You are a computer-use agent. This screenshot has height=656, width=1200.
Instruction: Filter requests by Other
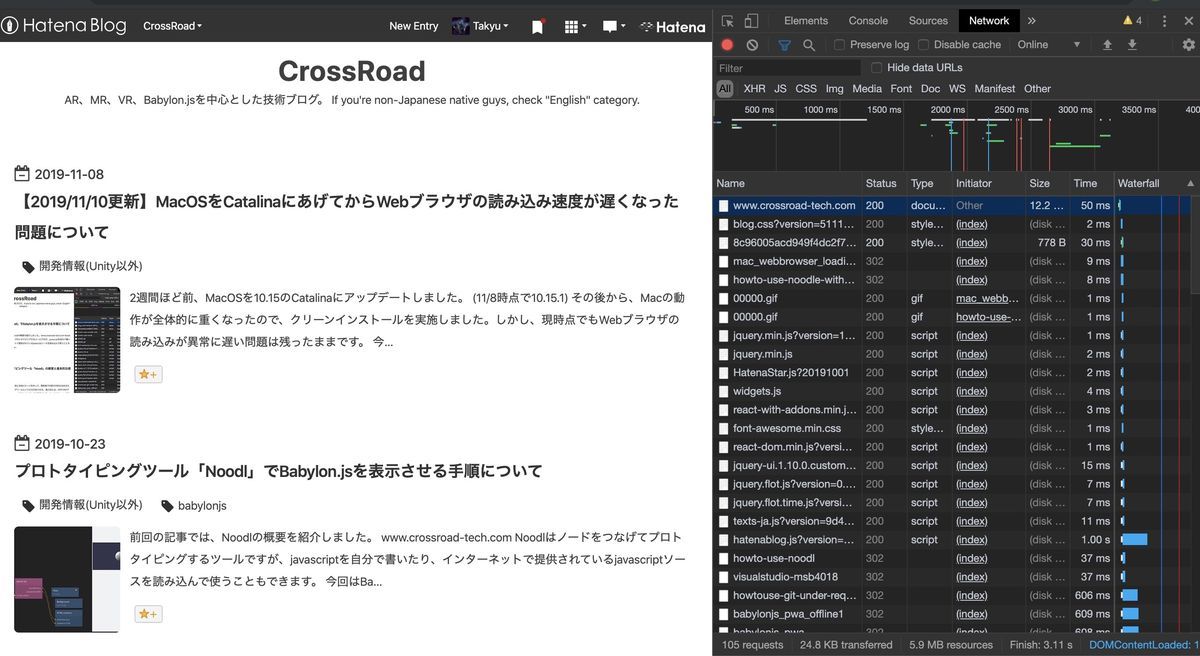click(1037, 89)
